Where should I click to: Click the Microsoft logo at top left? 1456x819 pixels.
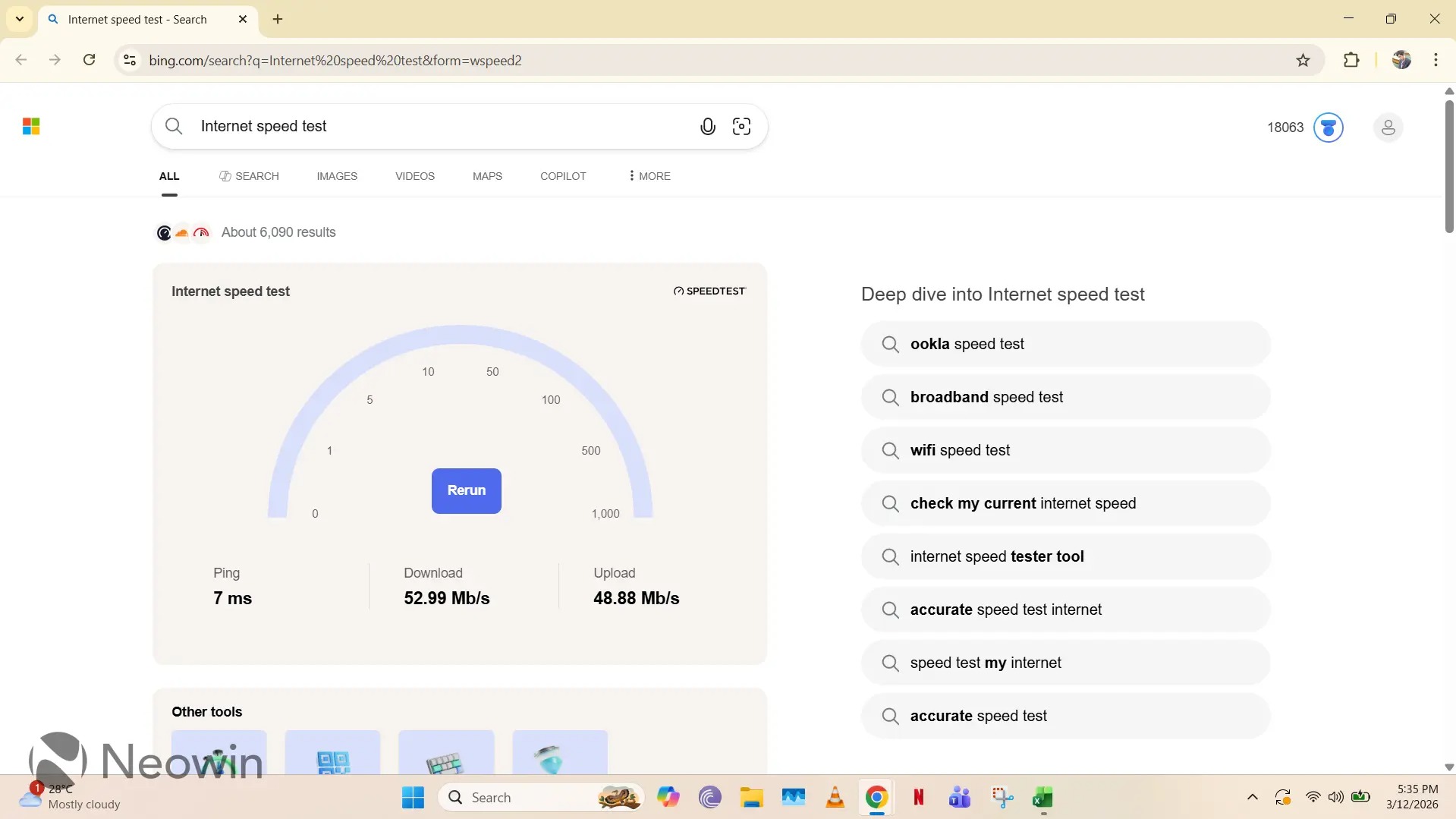click(31, 127)
